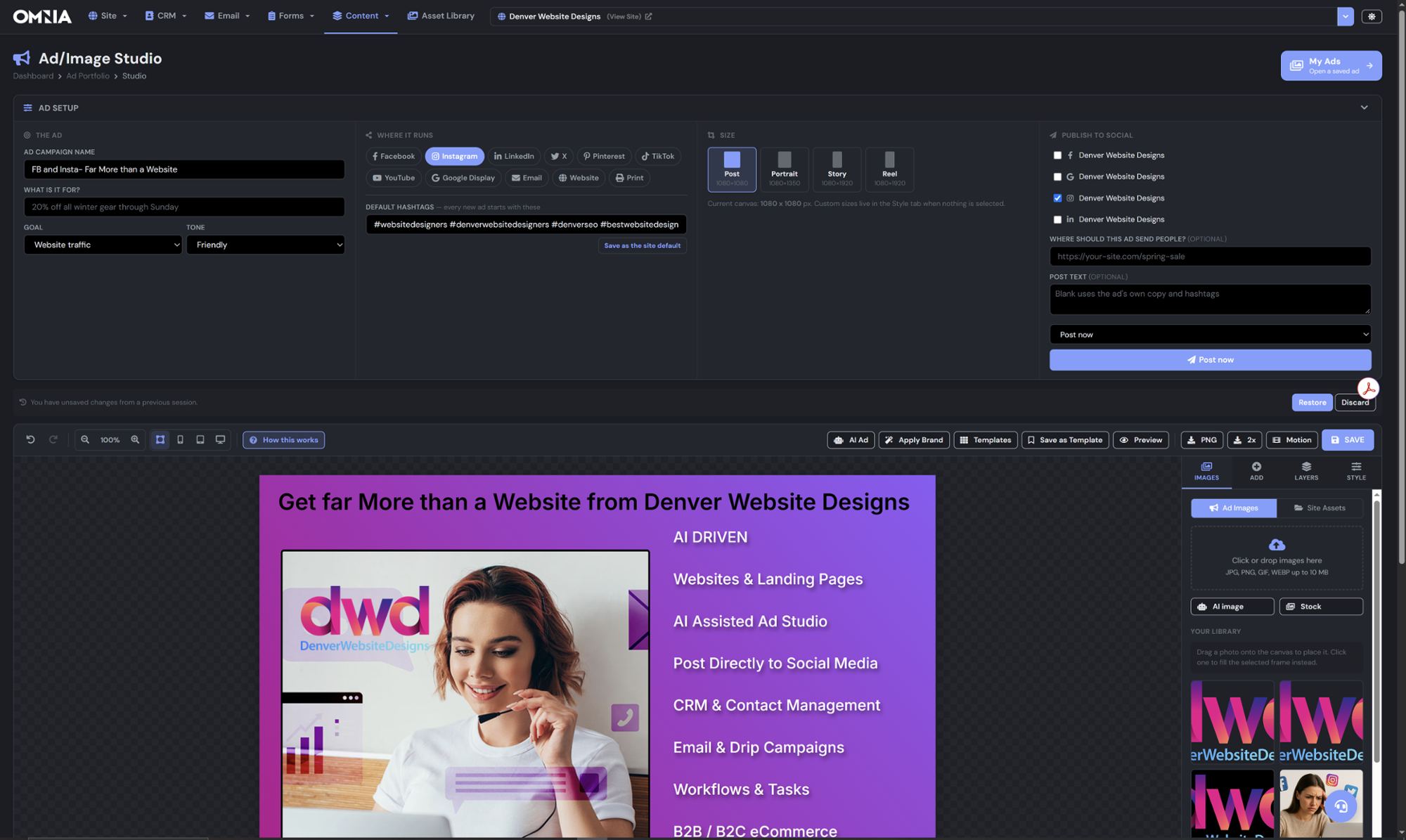This screenshot has height=840, width=1406.
Task: Collapse the Ad Setup panel
Action: pos(1364,108)
